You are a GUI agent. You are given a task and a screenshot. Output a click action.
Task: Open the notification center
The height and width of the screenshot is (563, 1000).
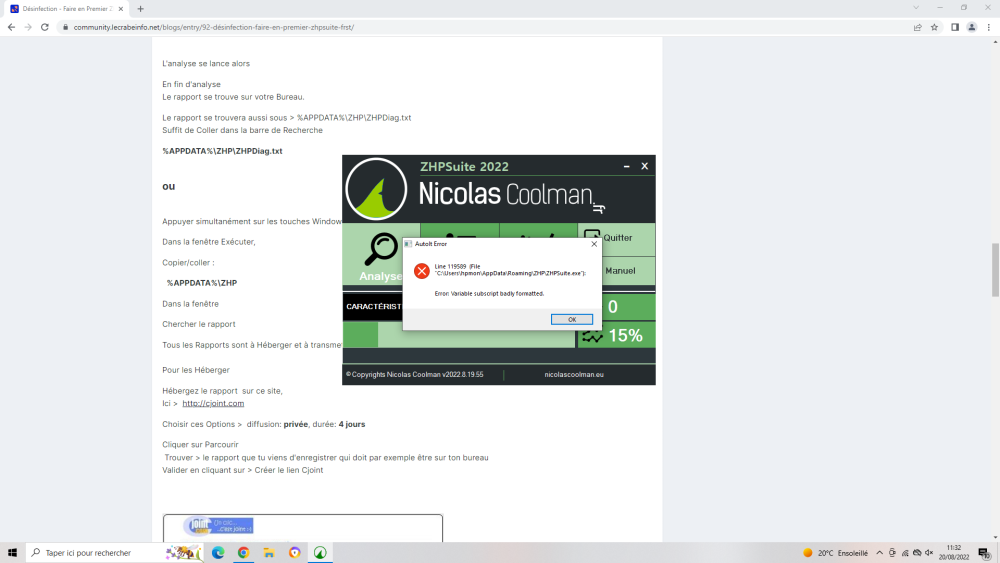[985, 553]
